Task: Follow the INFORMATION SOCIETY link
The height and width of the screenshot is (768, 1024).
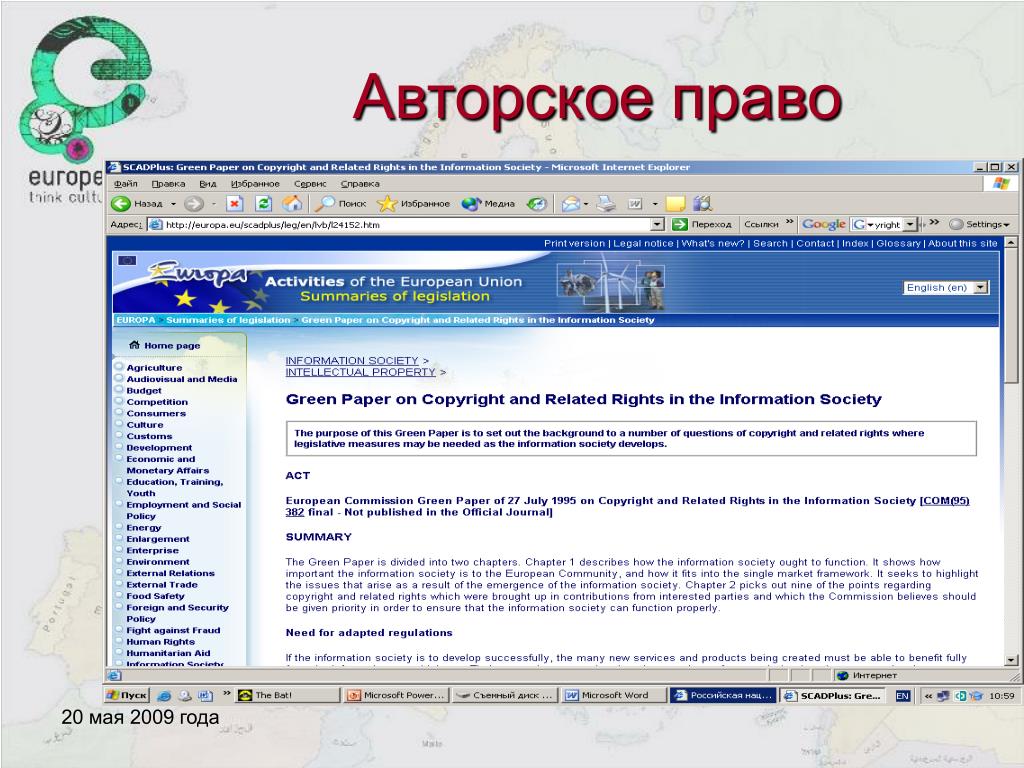Action: 351,360
